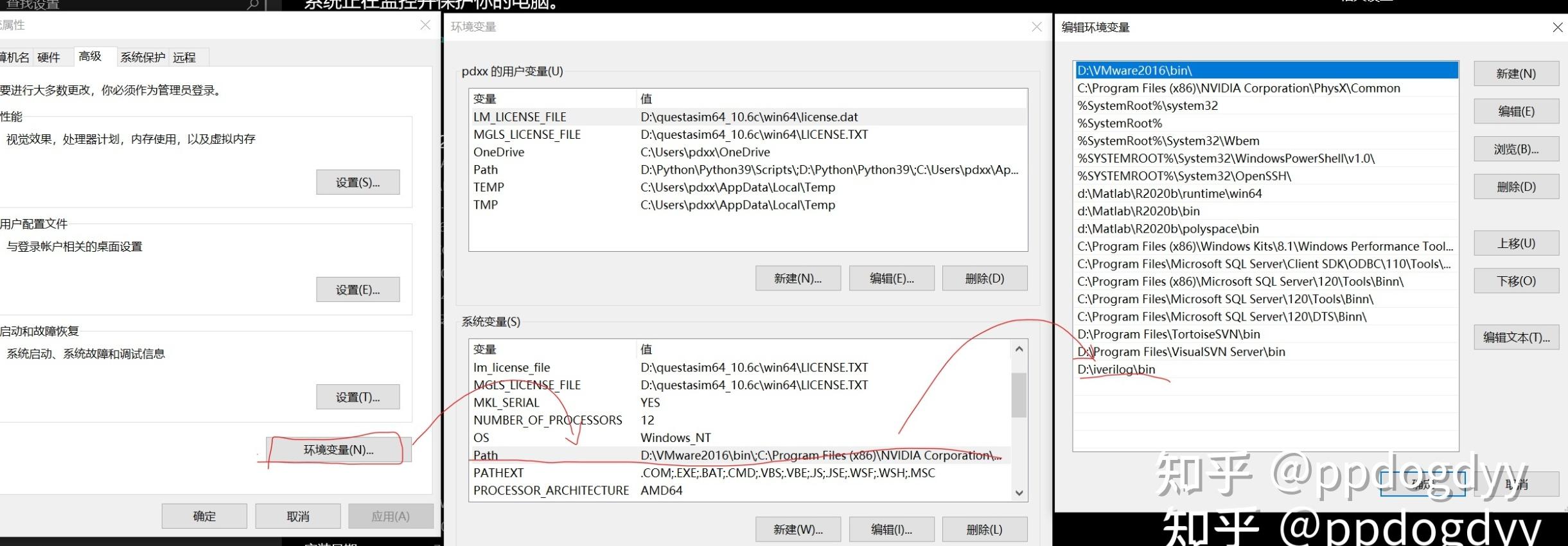Click the 上移(U) move up button

click(x=1516, y=243)
